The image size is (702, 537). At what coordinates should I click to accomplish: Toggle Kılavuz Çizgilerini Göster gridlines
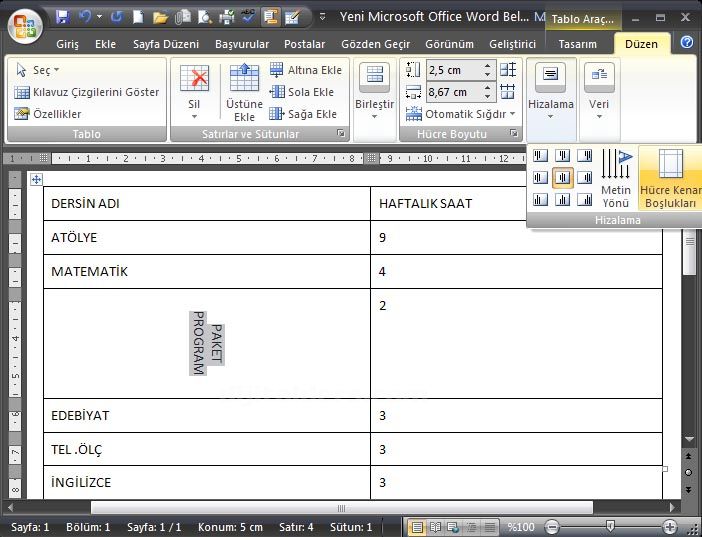click(x=86, y=92)
